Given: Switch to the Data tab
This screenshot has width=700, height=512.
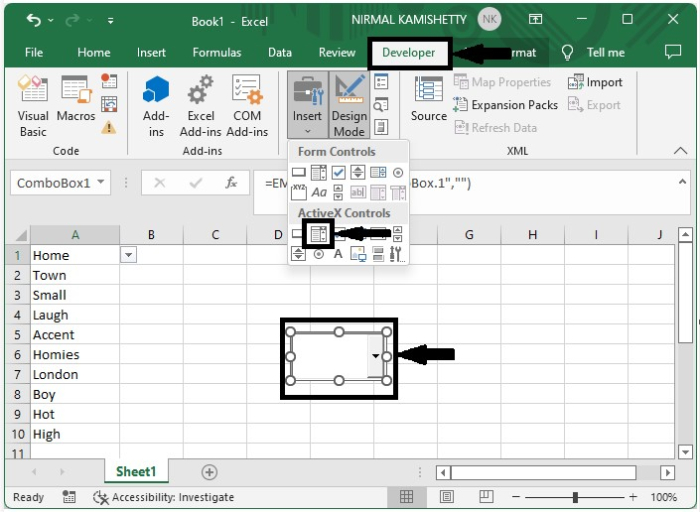Looking at the screenshot, I should click(280, 53).
